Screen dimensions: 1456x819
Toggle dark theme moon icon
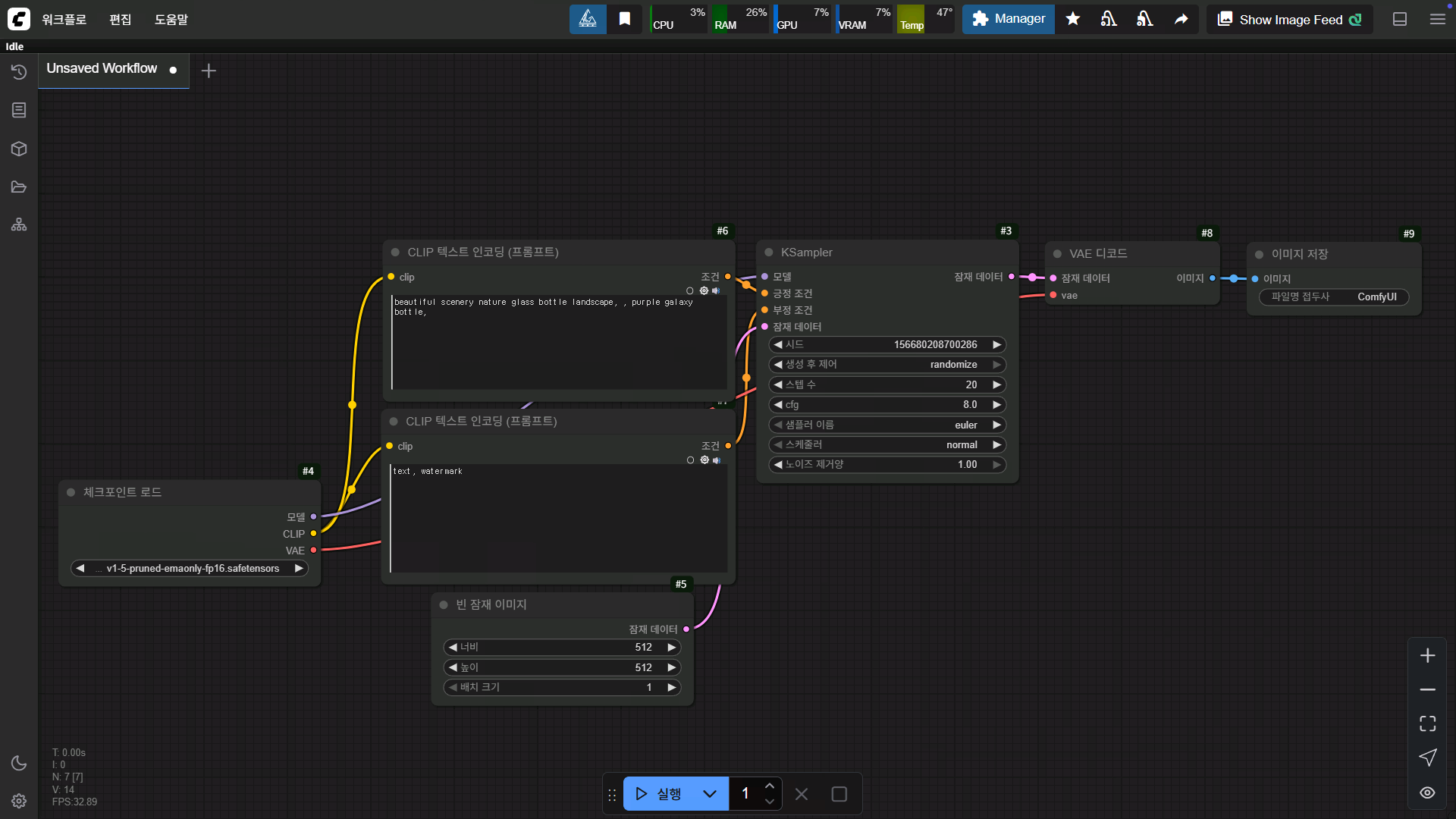coord(19,763)
